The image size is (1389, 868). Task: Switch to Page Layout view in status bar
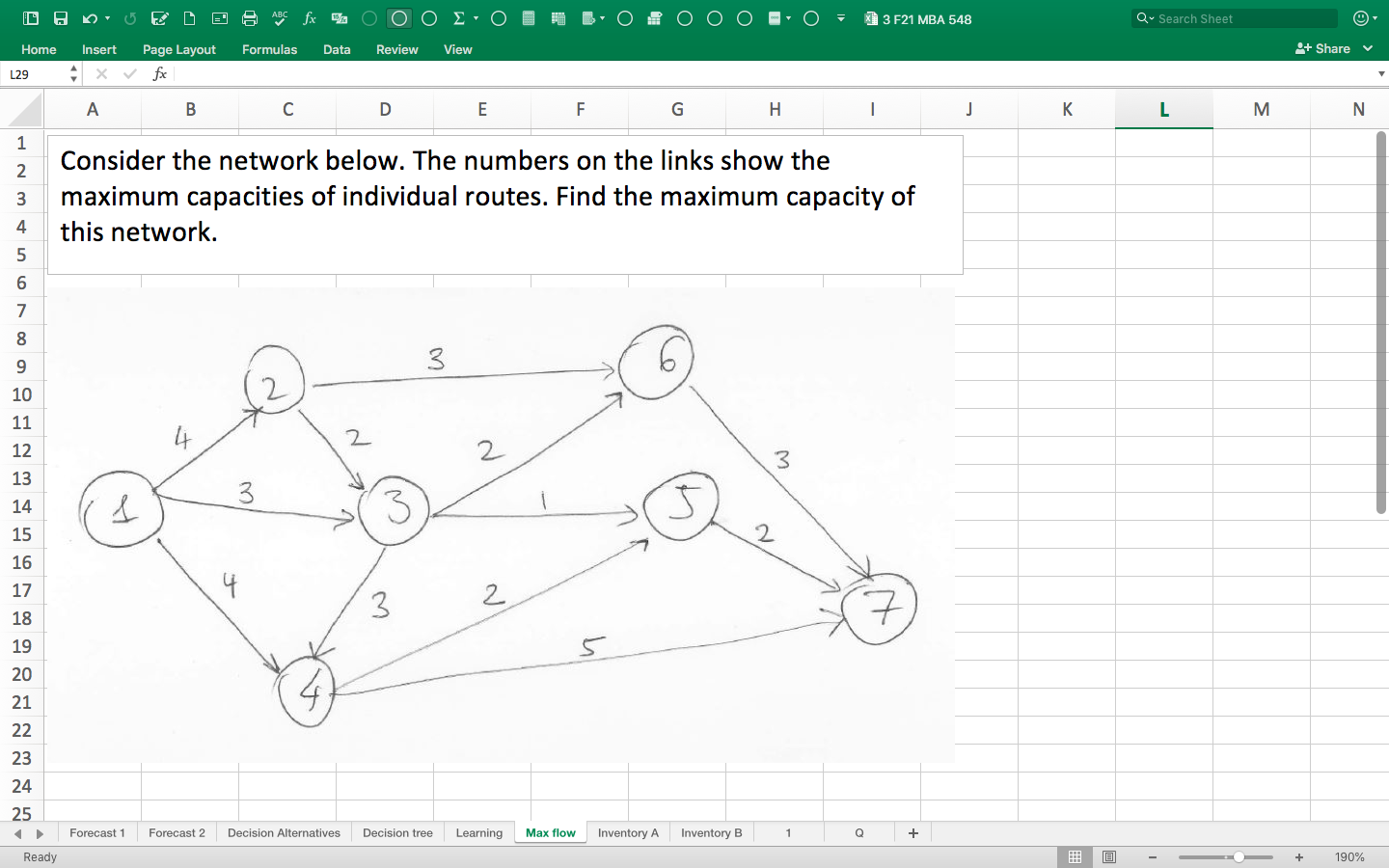1109,857
